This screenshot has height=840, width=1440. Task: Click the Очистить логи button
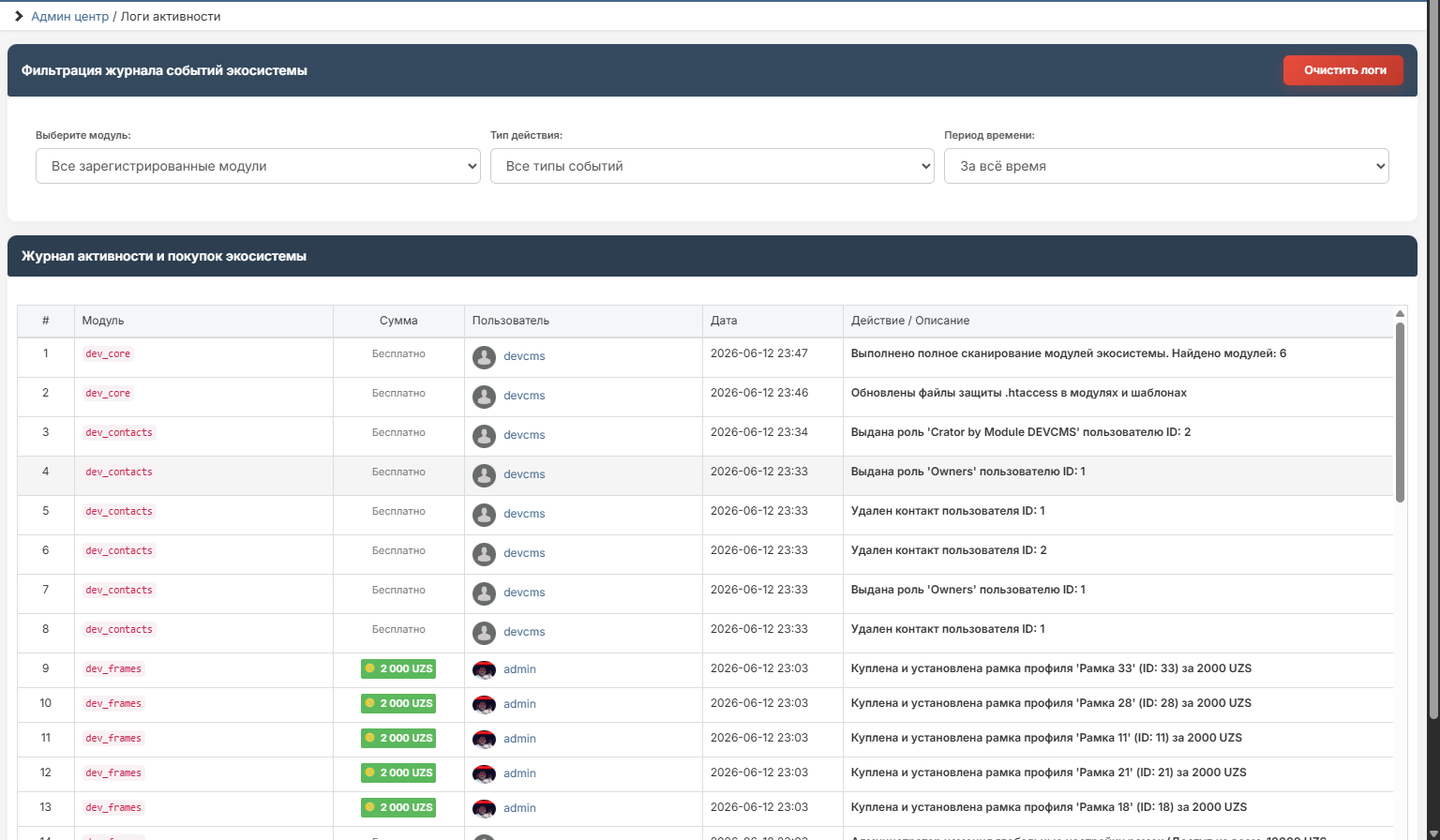1343,70
